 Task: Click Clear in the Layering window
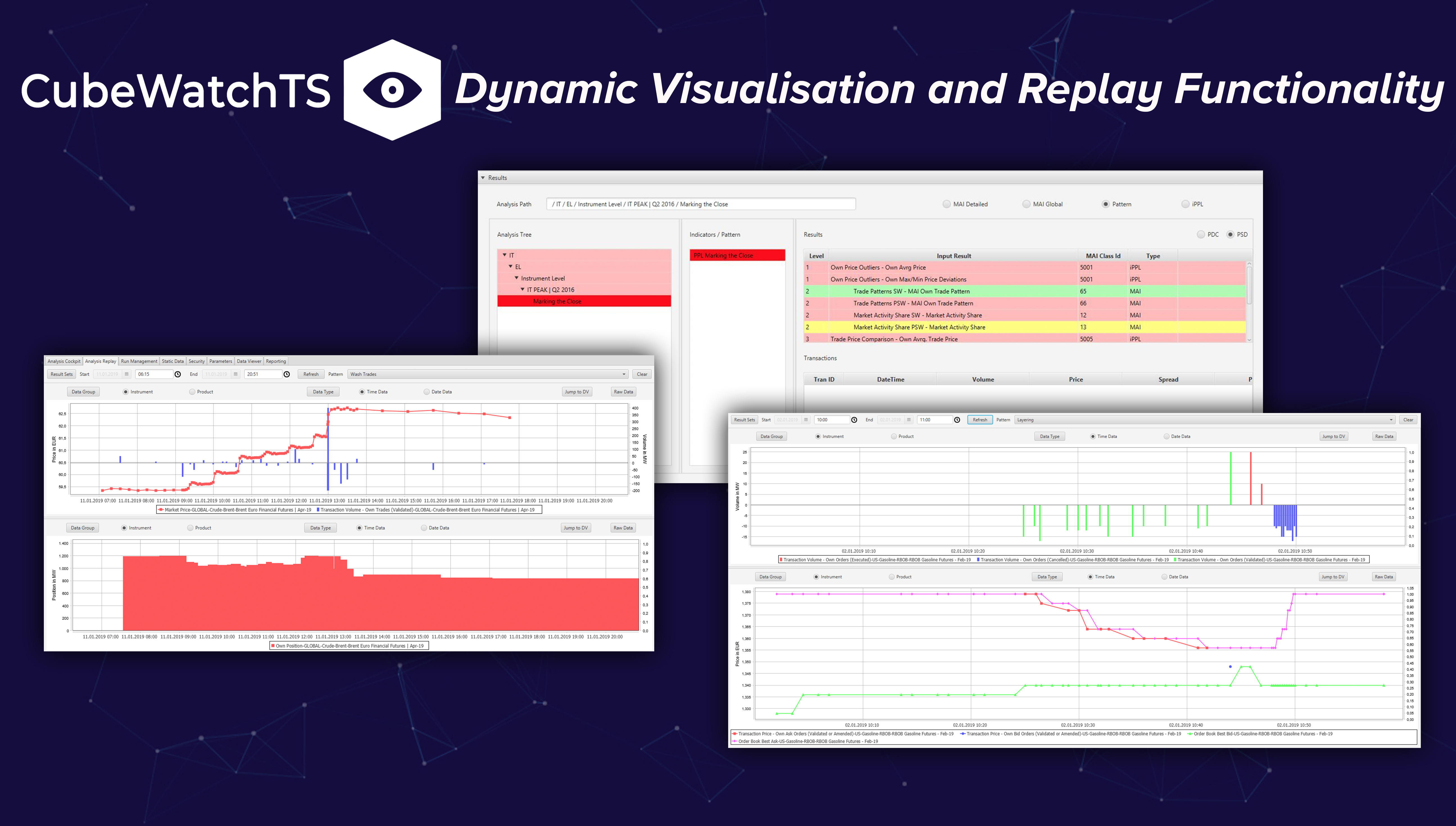point(1408,420)
